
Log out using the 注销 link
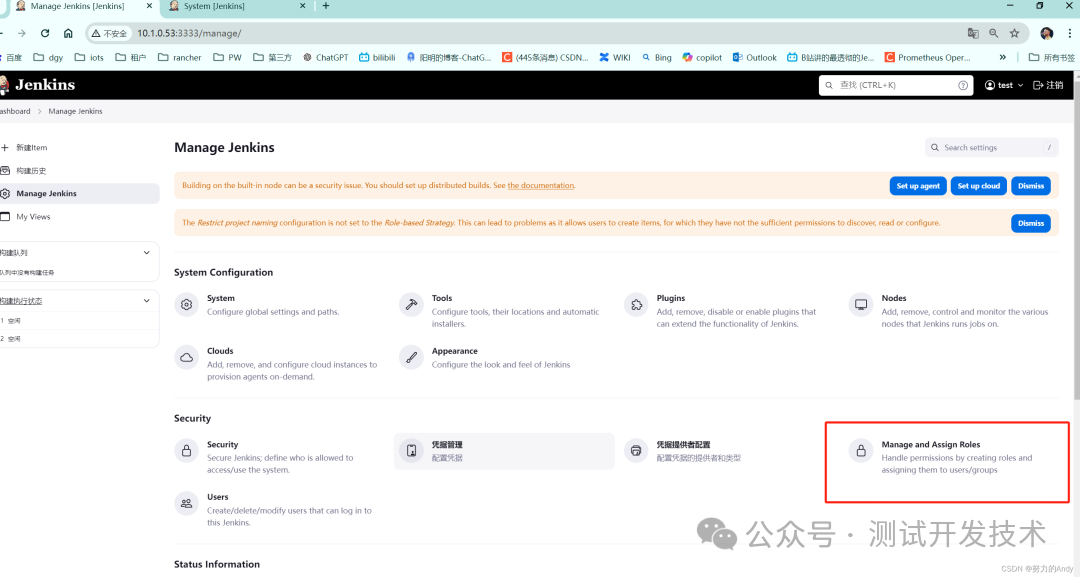coord(1048,85)
